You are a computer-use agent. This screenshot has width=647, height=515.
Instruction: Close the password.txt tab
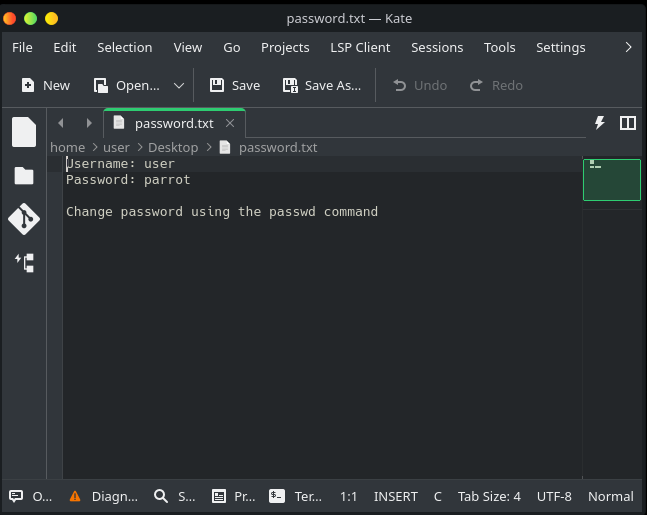tap(230, 123)
